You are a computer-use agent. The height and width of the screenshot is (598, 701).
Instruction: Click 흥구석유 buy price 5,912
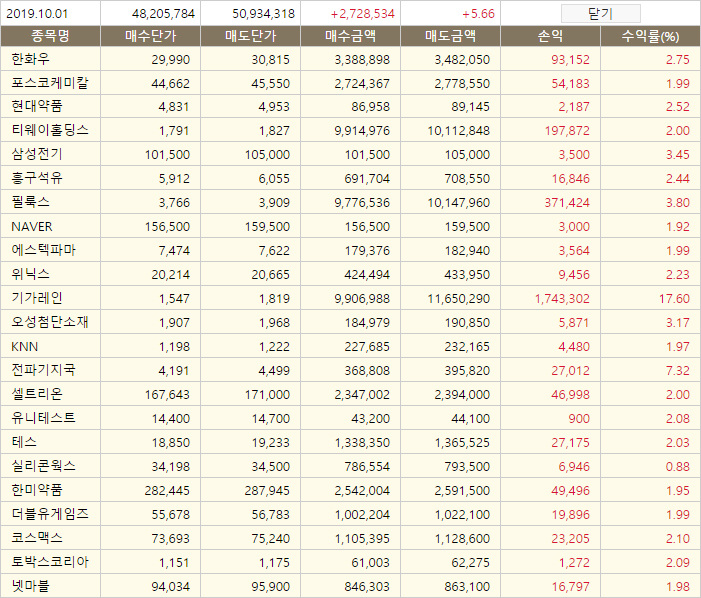pos(174,179)
